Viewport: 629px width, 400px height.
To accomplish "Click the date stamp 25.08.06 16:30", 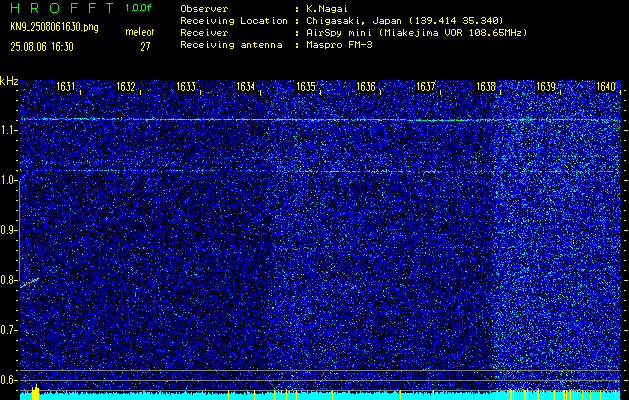I will pos(42,47).
